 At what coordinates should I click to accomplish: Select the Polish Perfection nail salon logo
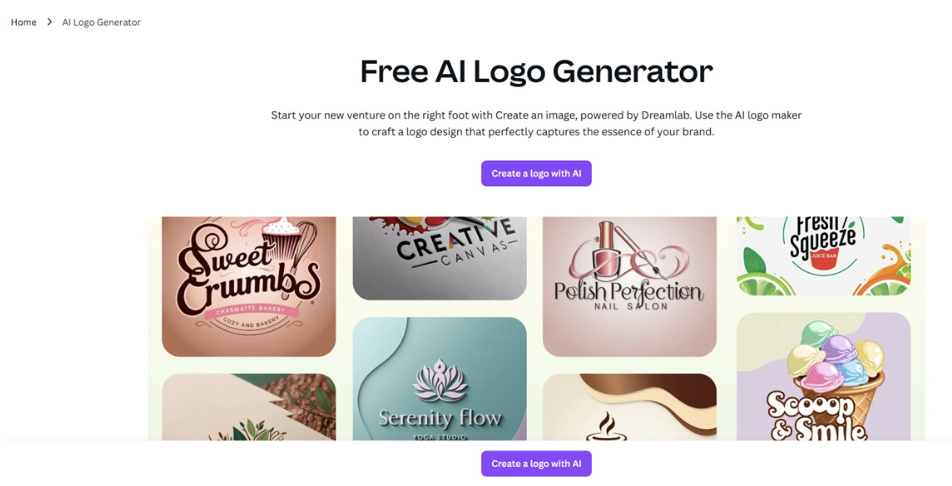click(630, 286)
